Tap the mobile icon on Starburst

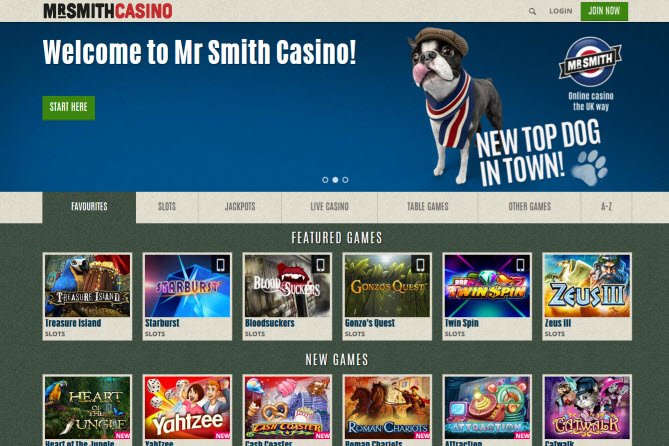[220, 265]
